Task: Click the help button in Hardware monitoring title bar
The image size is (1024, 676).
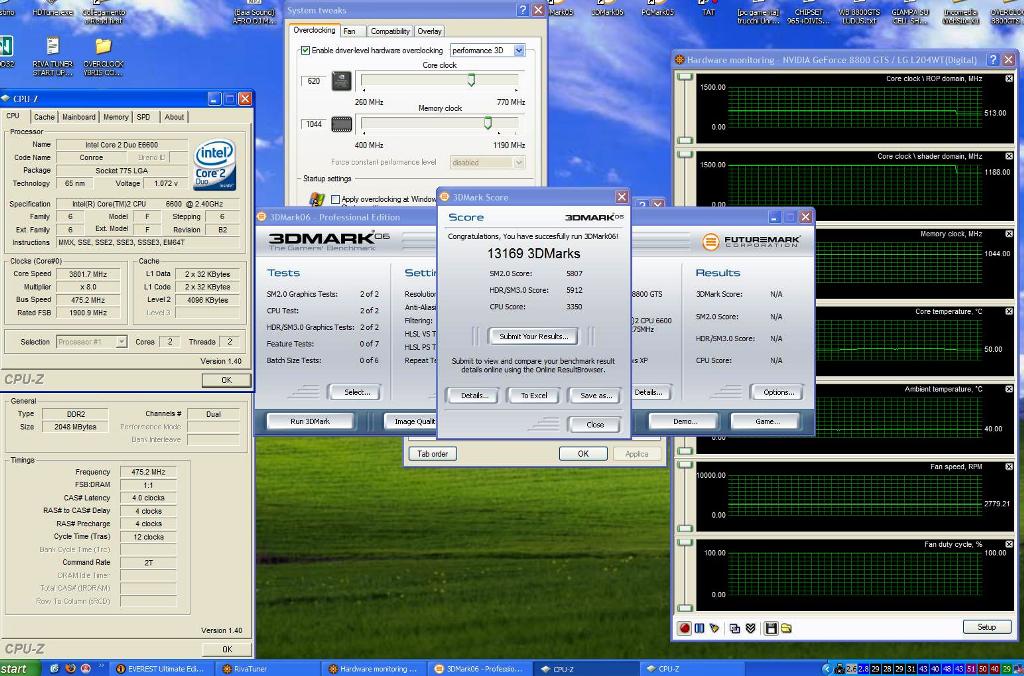Action: [x=993, y=59]
